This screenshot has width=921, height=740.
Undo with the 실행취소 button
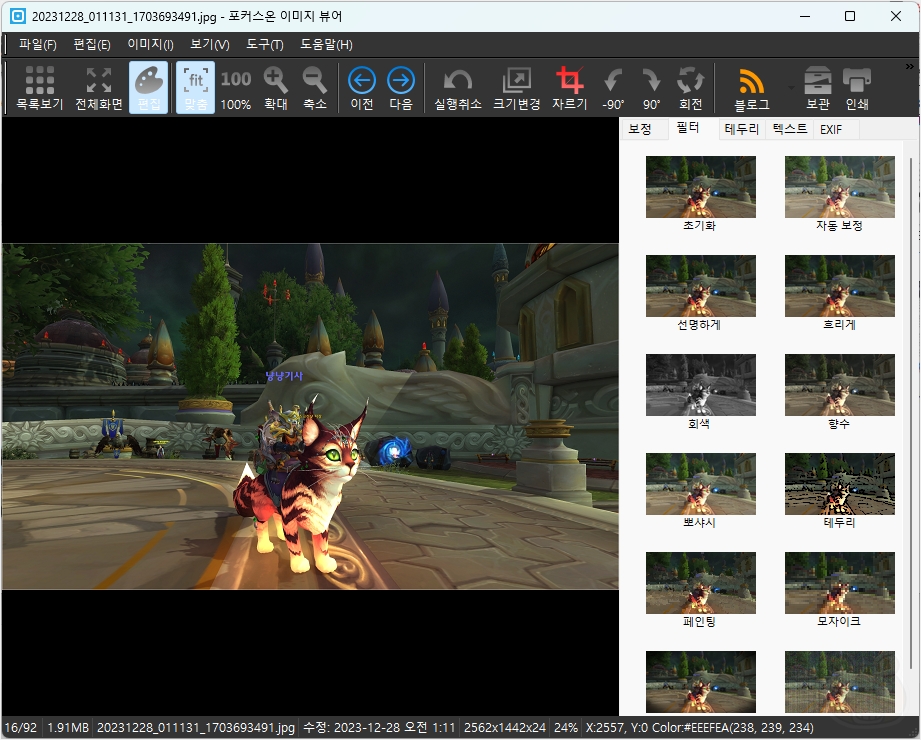[x=458, y=88]
